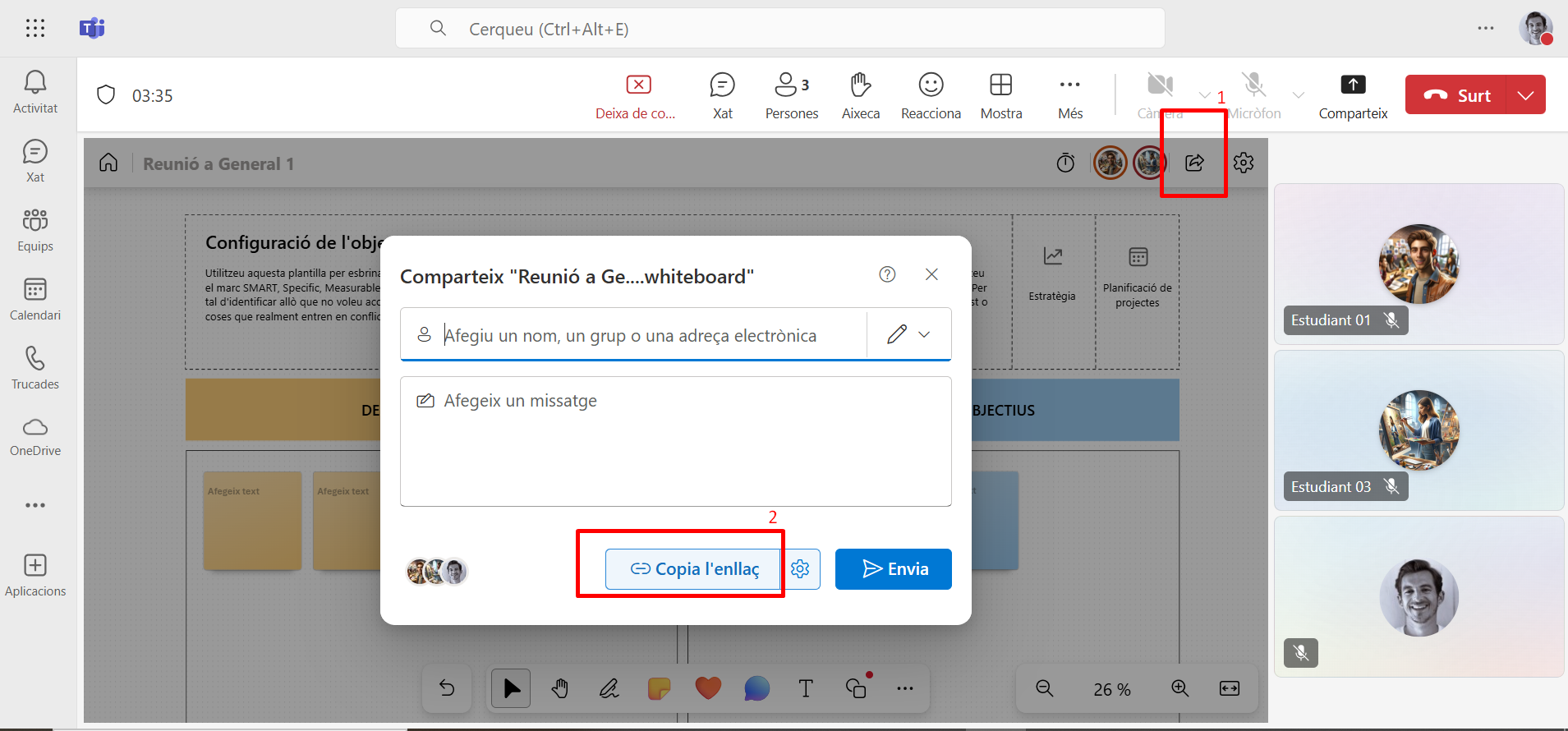
Task: Select the sticky note tool
Action: (x=659, y=688)
